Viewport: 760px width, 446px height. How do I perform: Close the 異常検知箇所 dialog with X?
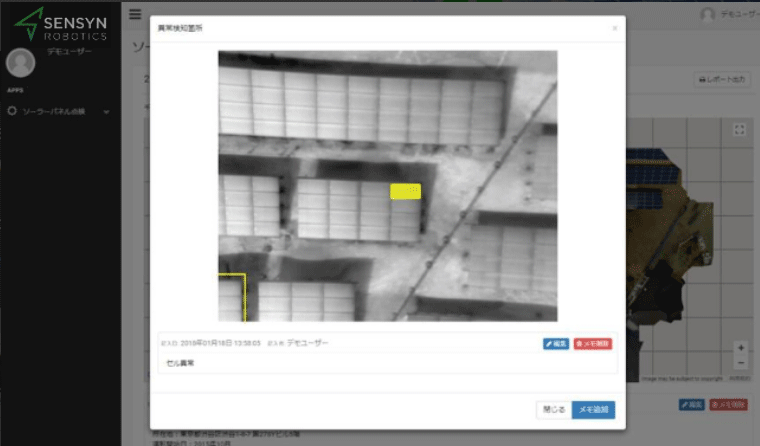tap(614, 28)
